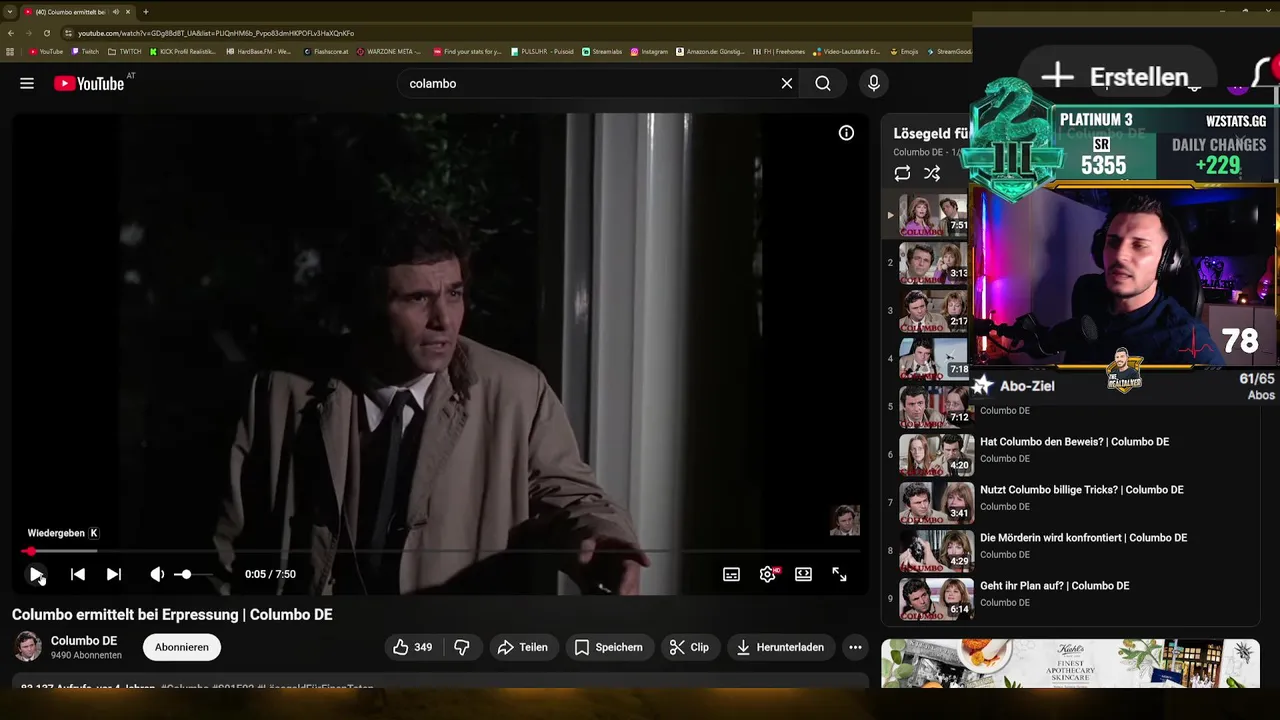The height and width of the screenshot is (720, 1280).
Task: Open a new browser tab with plus
Action: pos(146,12)
